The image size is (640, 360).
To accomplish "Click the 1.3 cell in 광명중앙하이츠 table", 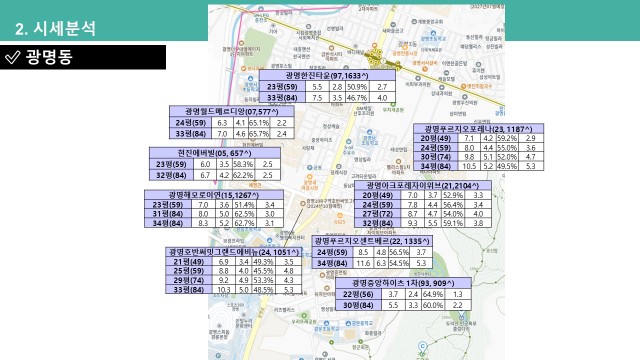I will pyautogui.click(x=458, y=294).
